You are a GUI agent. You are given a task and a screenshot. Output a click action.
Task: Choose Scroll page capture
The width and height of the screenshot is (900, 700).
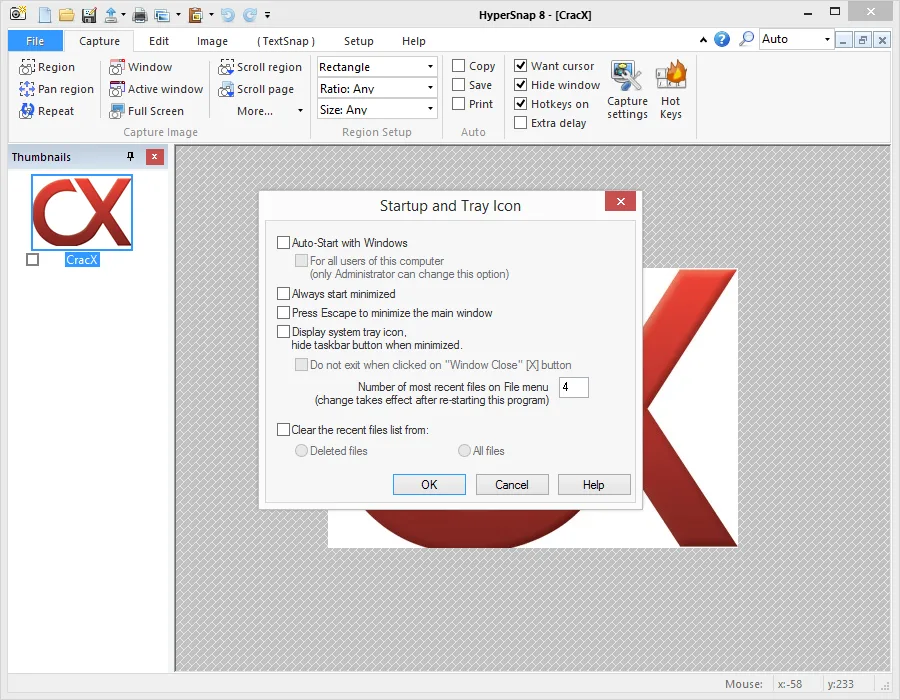[256, 89]
